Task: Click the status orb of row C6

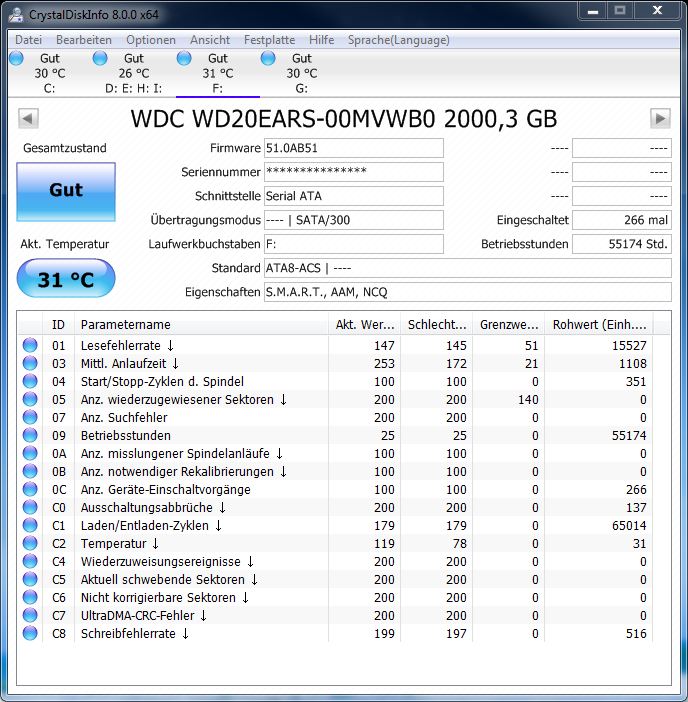Action: tap(30, 597)
